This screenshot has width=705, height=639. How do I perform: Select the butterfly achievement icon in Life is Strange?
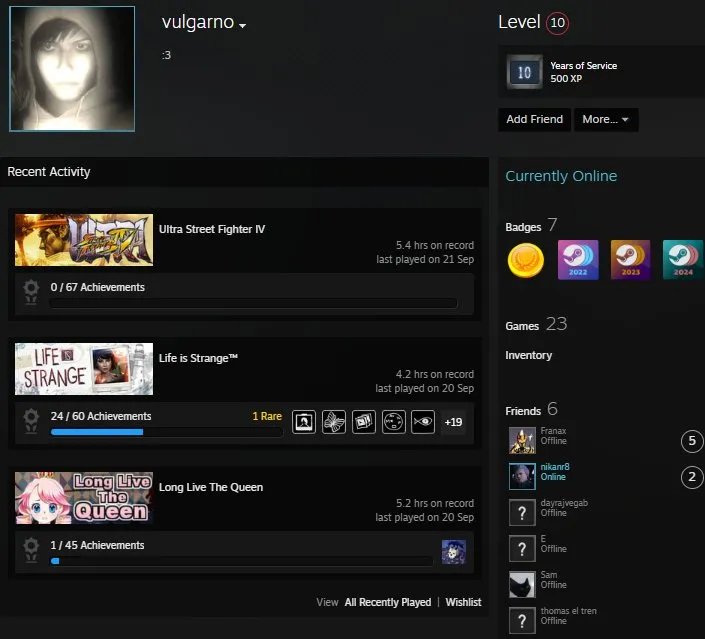pos(334,422)
